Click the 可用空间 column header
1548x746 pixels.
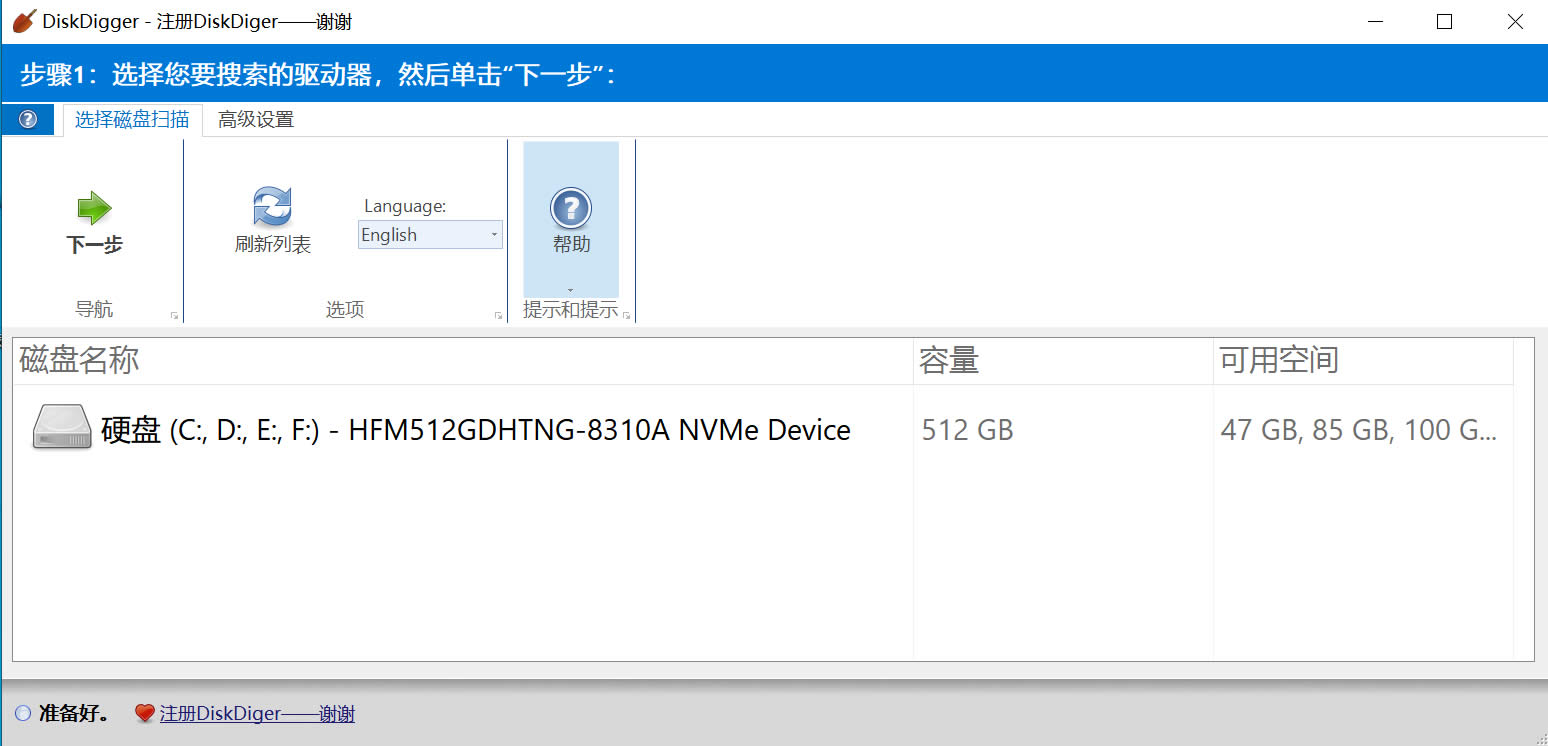point(1279,361)
